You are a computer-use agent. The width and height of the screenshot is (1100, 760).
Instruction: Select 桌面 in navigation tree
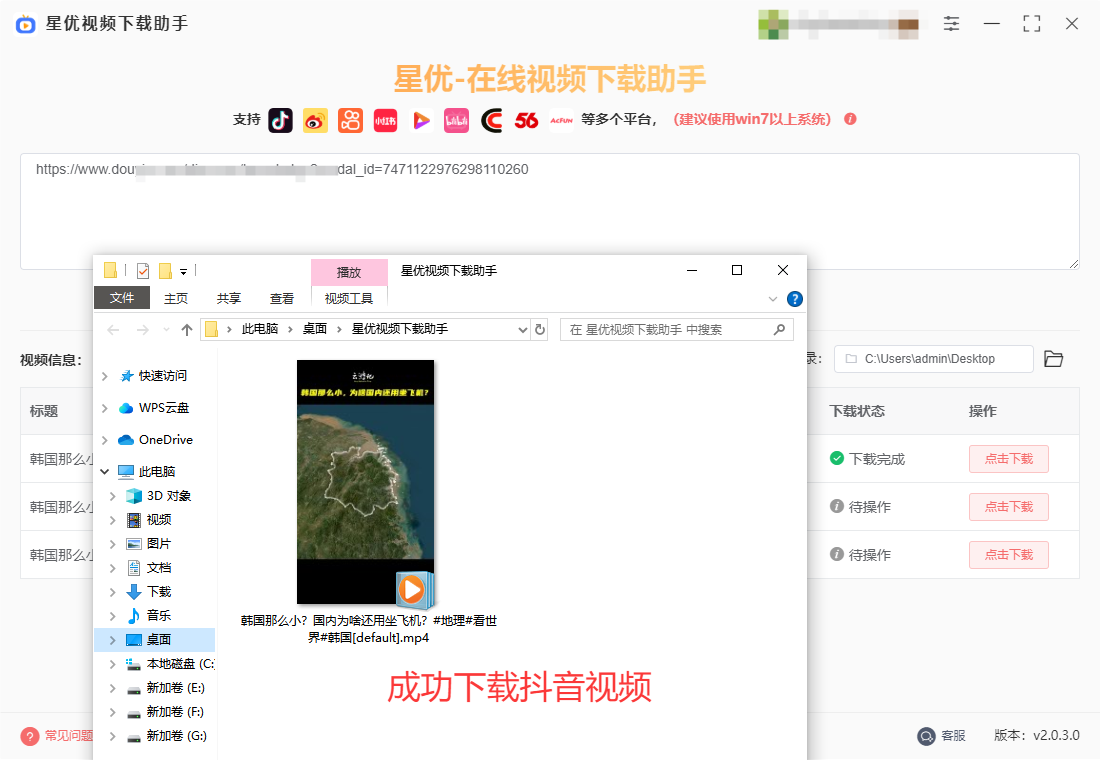point(154,640)
